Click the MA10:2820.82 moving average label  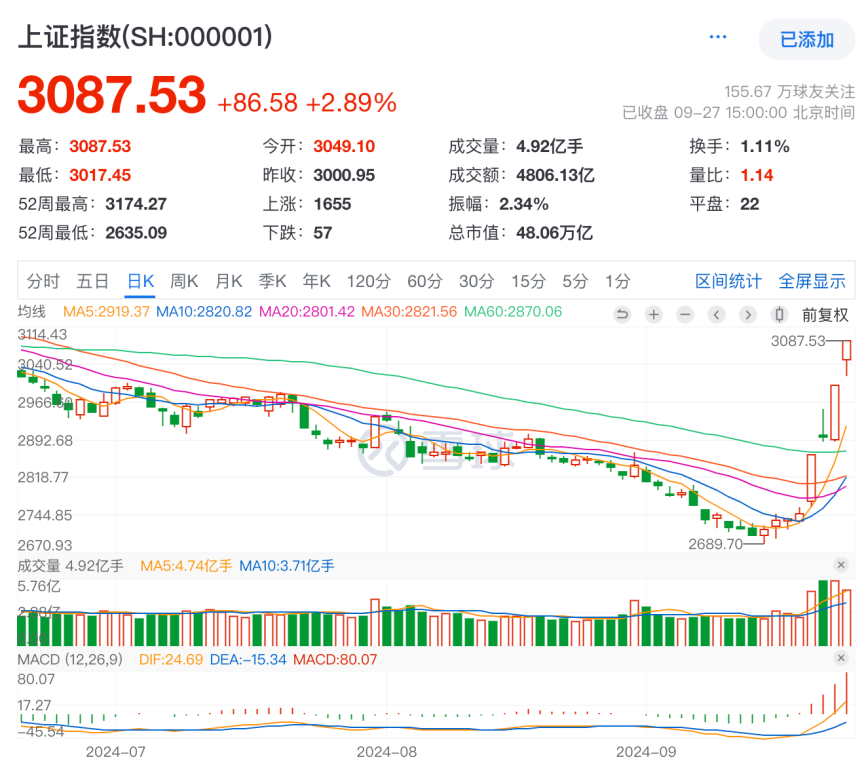coord(204,312)
